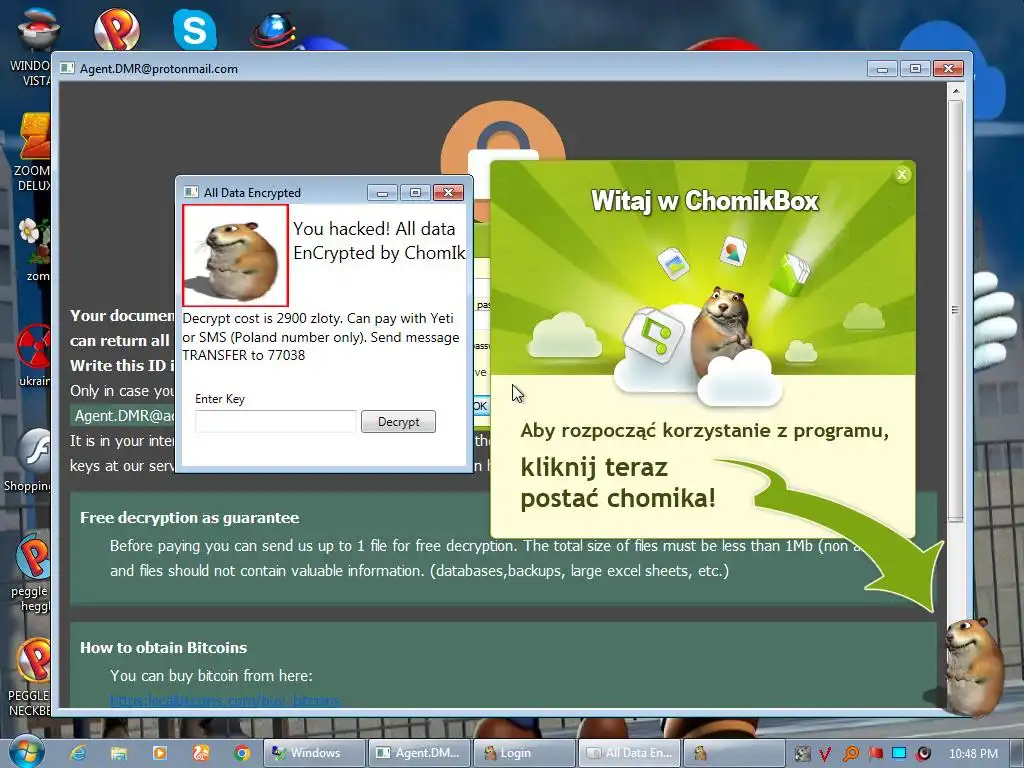Open the UC Browser taskbar icon
This screenshot has width=1024, height=768.
pos(201,753)
